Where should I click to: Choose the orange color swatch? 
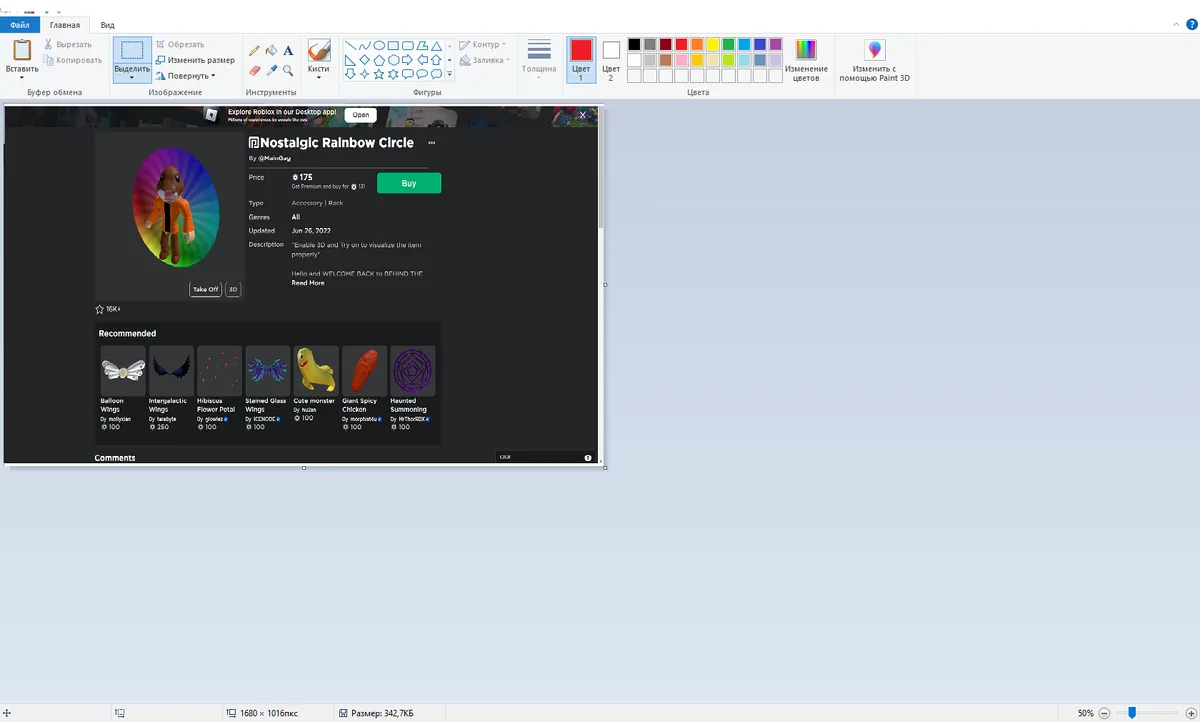697,45
